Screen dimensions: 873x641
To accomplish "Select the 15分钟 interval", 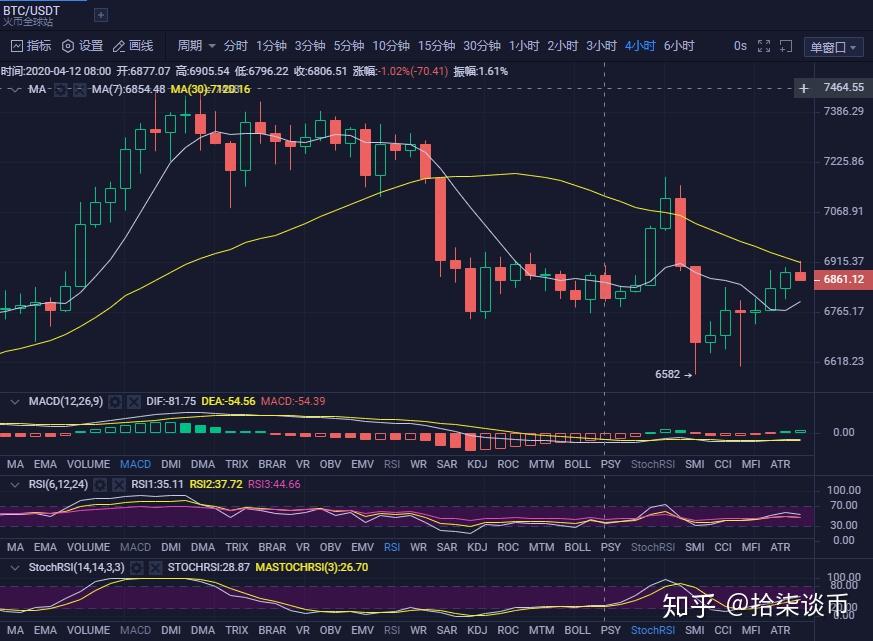I will 436,46.
